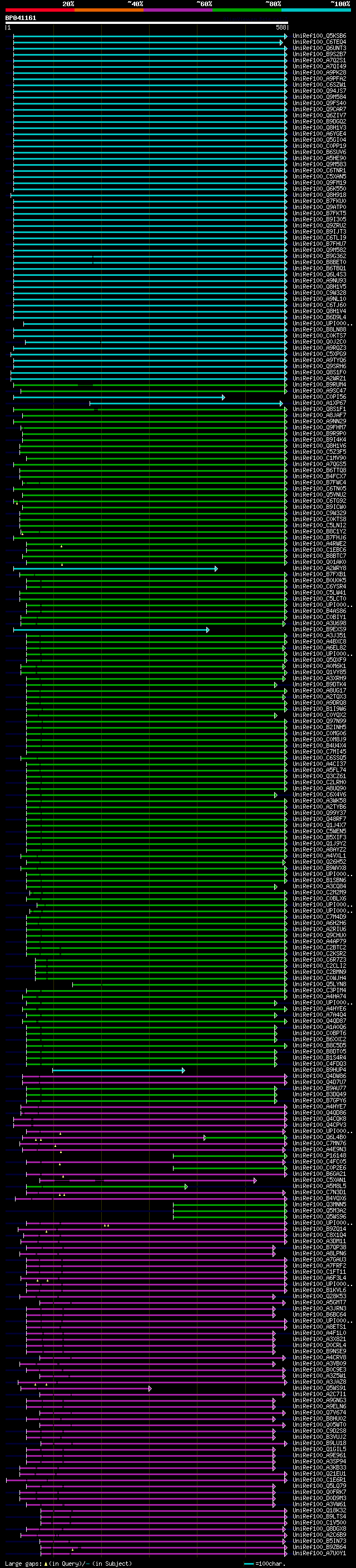Select the cyan alignment bar for UniRef100_Q8H918
The height and width of the screenshot is (1568, 356).
149,195
